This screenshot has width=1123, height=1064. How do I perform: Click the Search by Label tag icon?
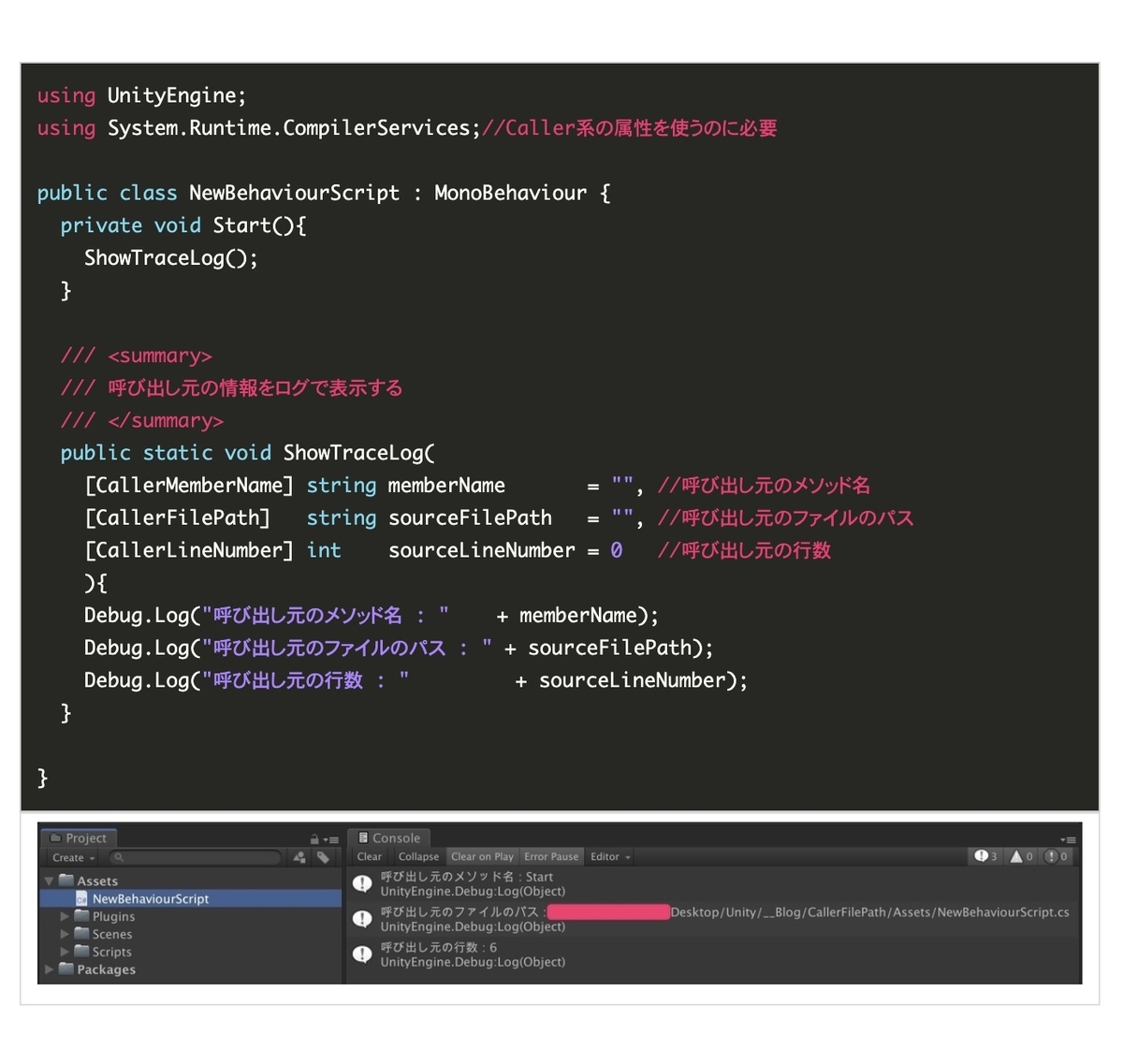point(323,857)
